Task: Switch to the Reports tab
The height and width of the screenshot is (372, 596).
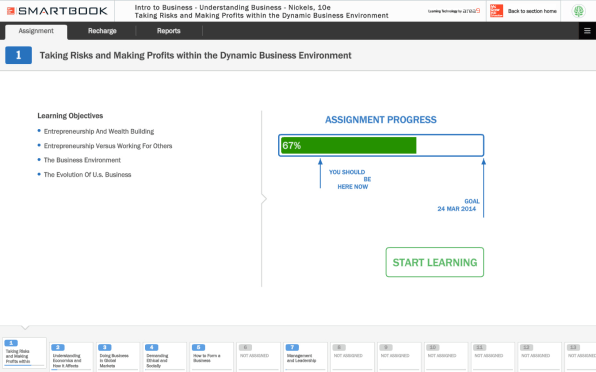Action: click(169, 31)
